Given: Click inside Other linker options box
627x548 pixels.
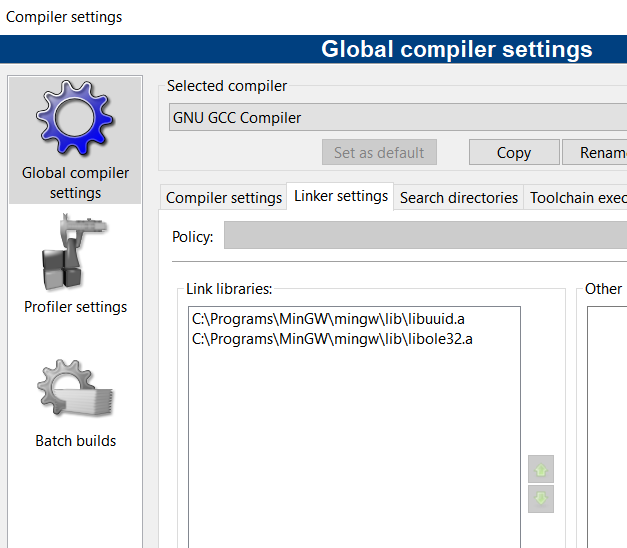Looking at the screenshot, I should [x=607, y=426].
